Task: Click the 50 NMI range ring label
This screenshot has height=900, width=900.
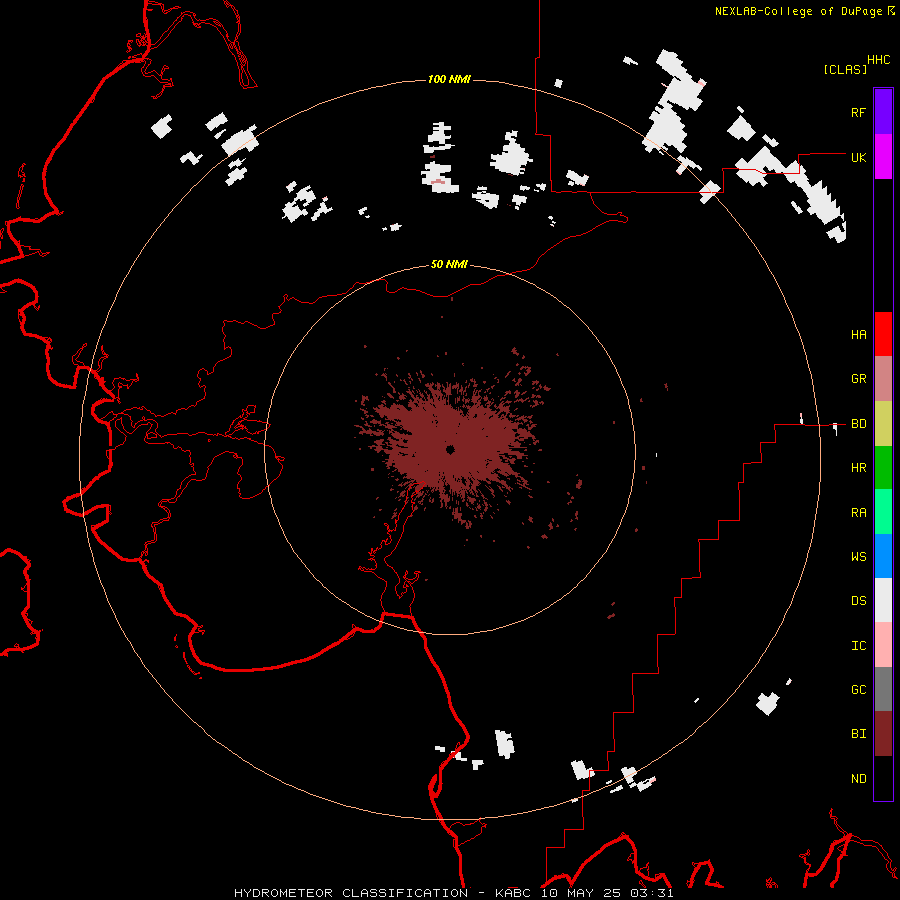Action: point(449,264)
